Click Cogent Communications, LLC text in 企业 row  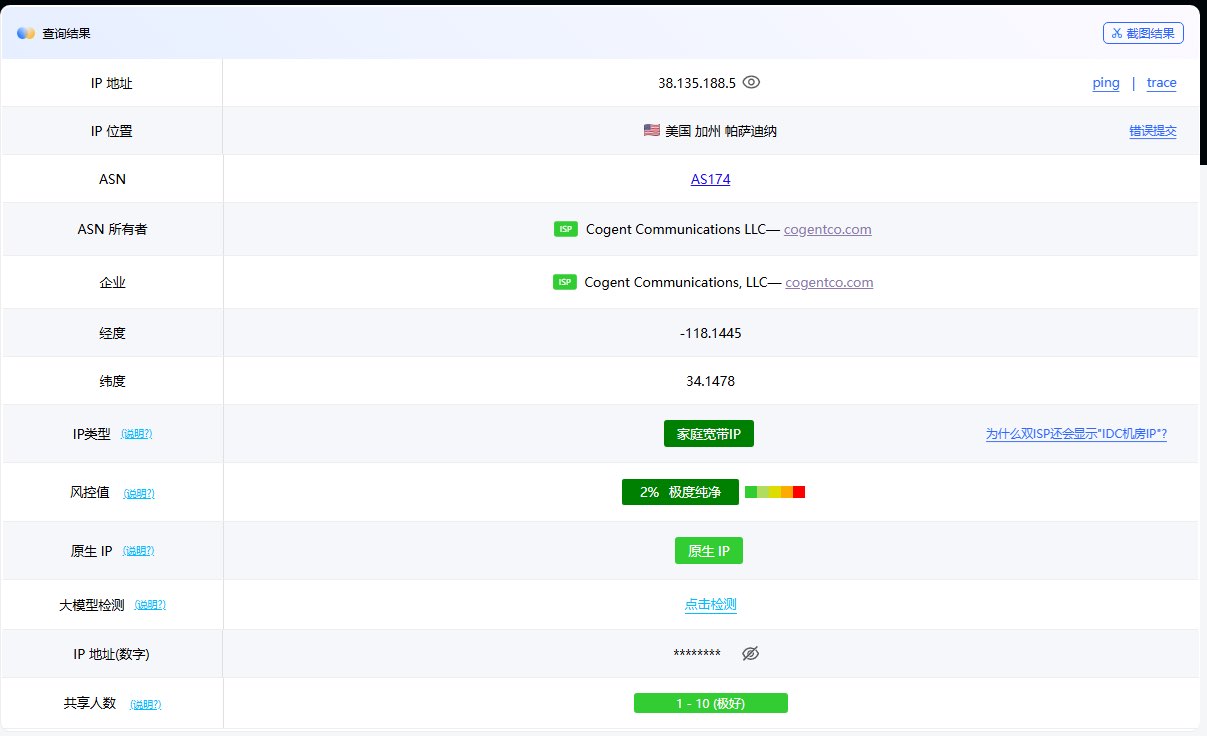(x=675, y=282)
